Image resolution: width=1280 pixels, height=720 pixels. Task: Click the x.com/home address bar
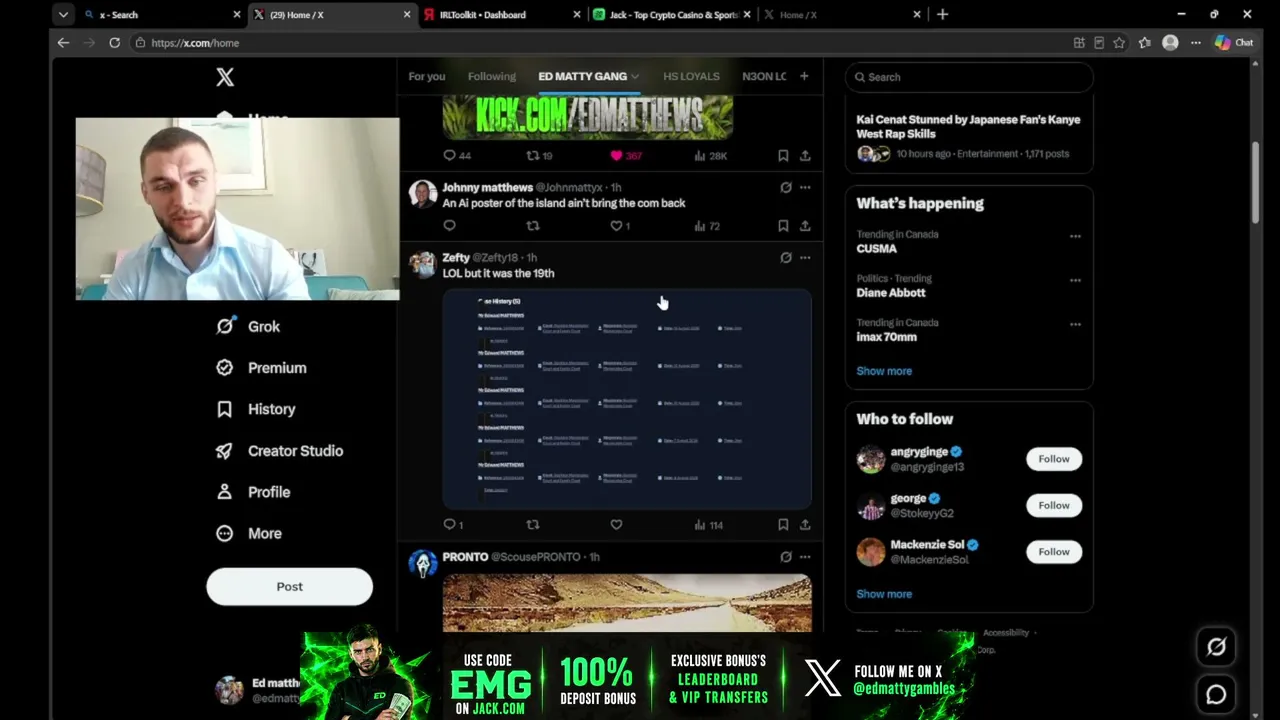(x=600, y=43)
